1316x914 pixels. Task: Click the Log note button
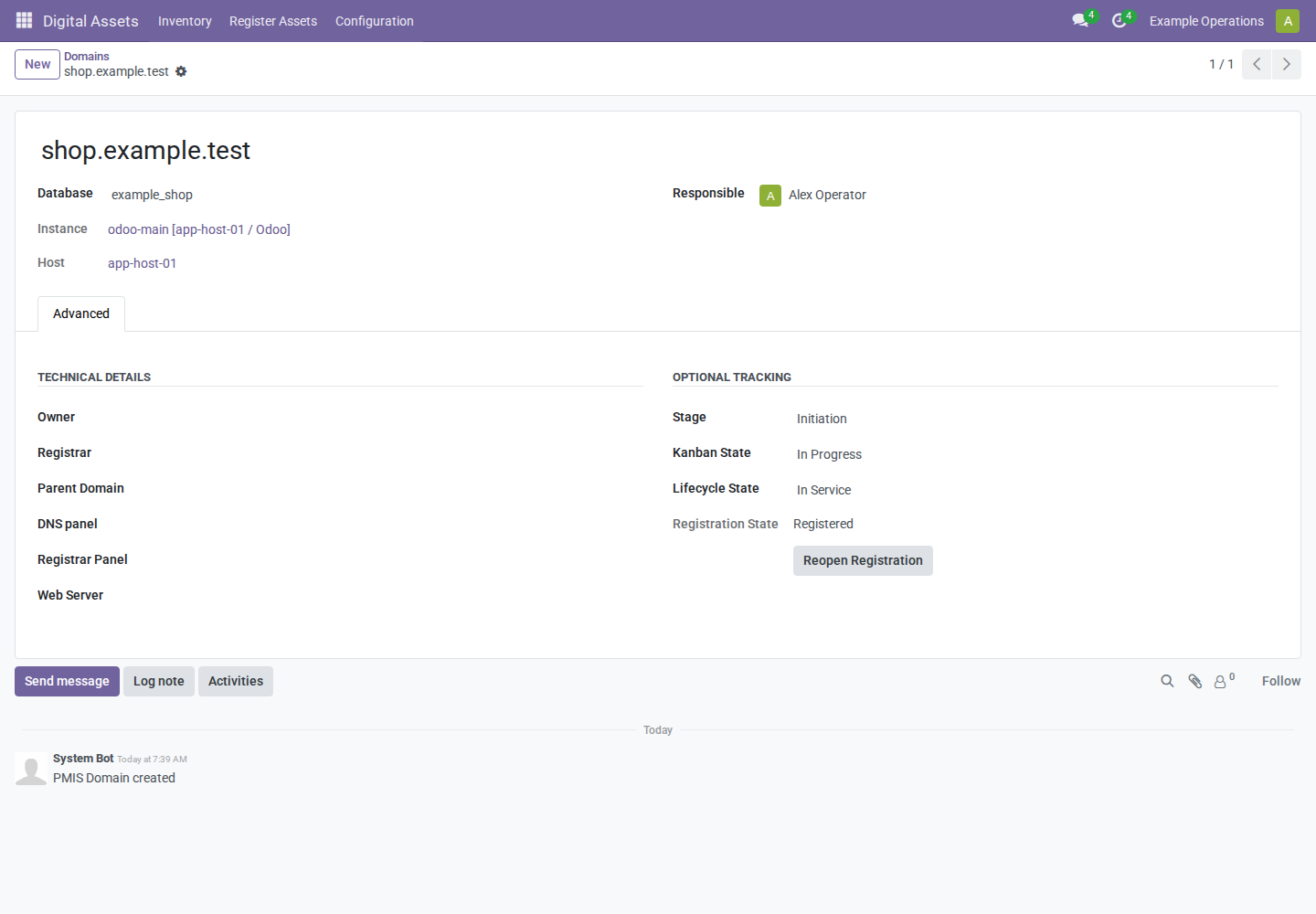point(159,681)
